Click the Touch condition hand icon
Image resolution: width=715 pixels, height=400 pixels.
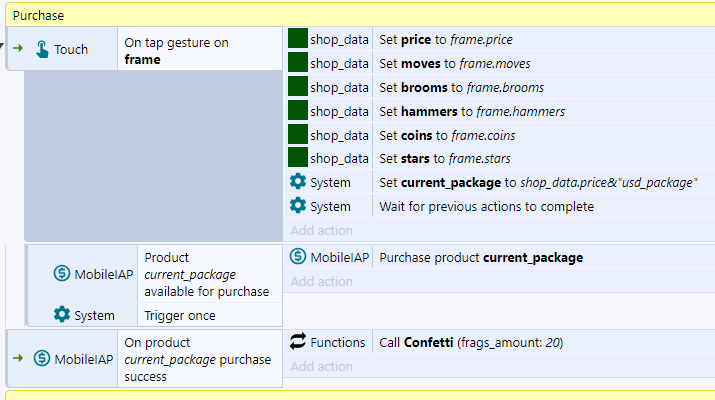pos(42,50)
